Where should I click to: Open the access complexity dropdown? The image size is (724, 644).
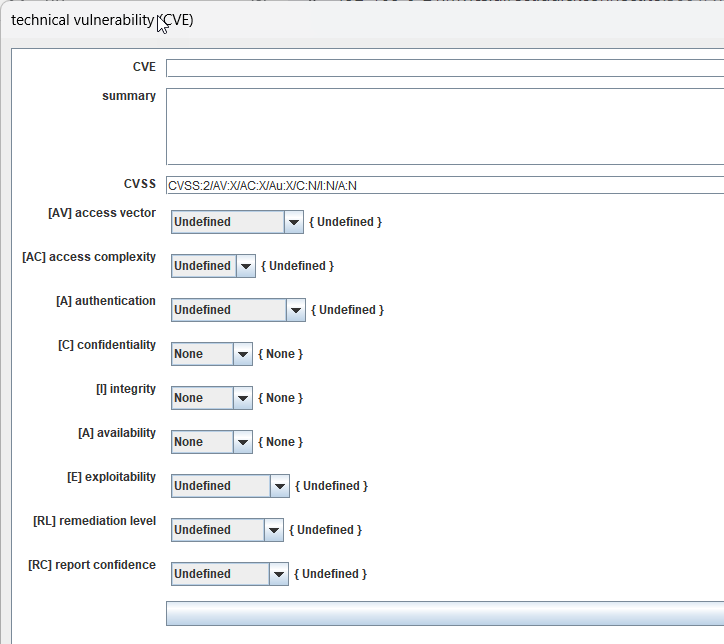213,266
